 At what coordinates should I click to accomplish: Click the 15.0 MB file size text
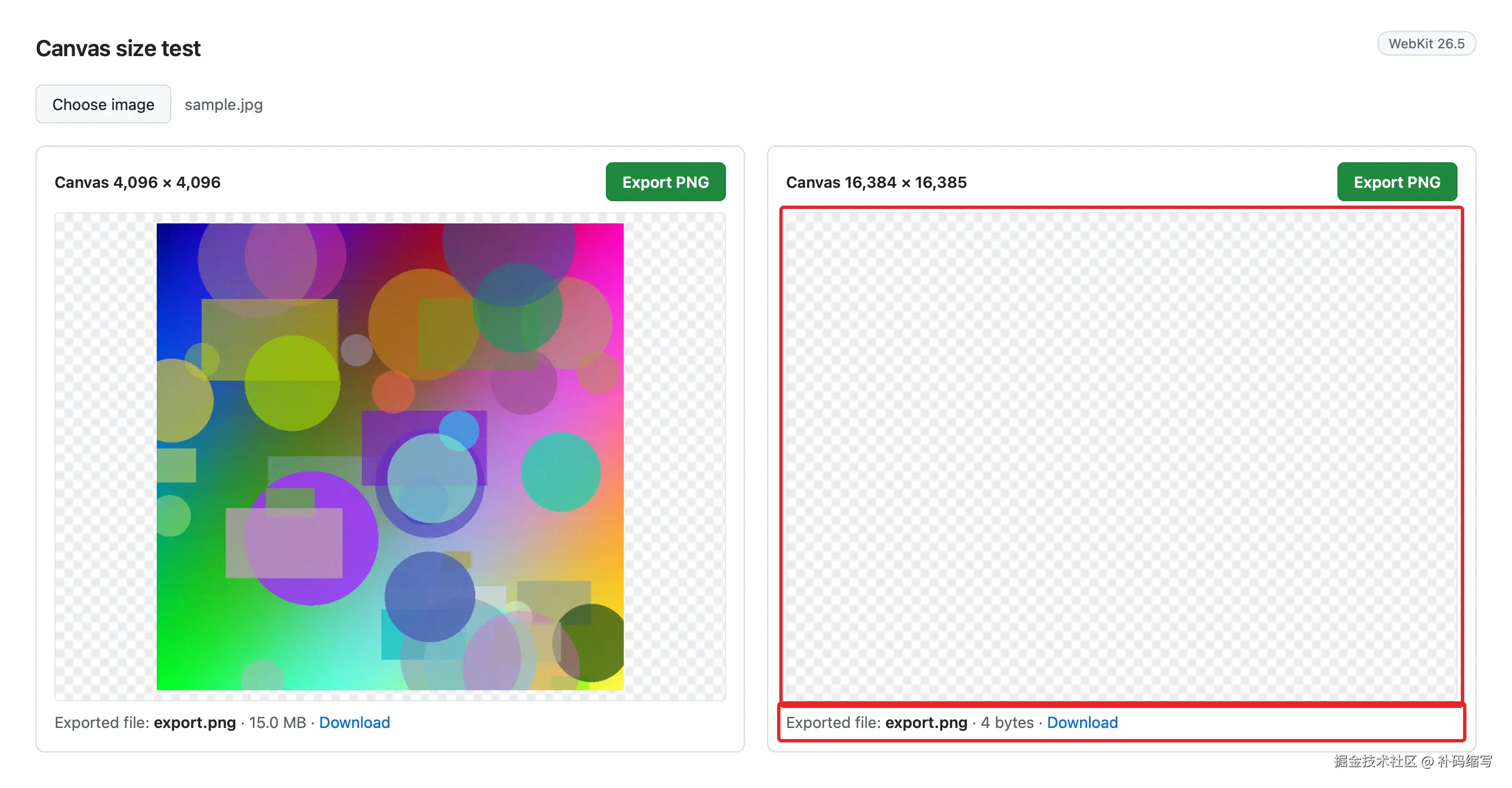[277, 722]
